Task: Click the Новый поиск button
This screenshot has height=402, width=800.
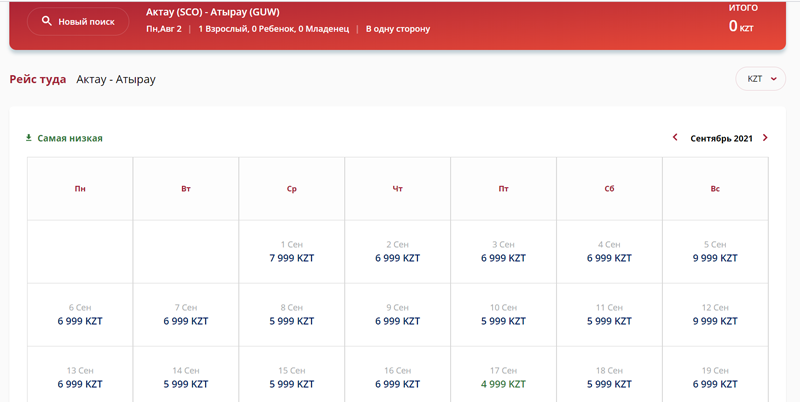Action: coord(78,21)
